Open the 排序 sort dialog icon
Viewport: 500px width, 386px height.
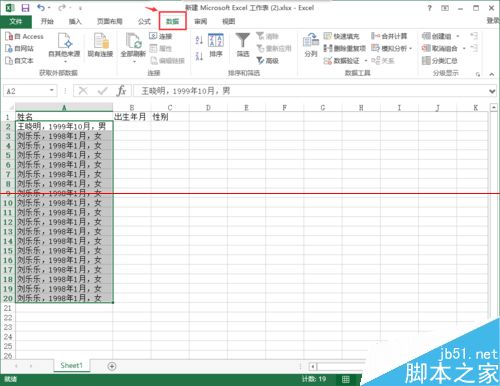216,41
